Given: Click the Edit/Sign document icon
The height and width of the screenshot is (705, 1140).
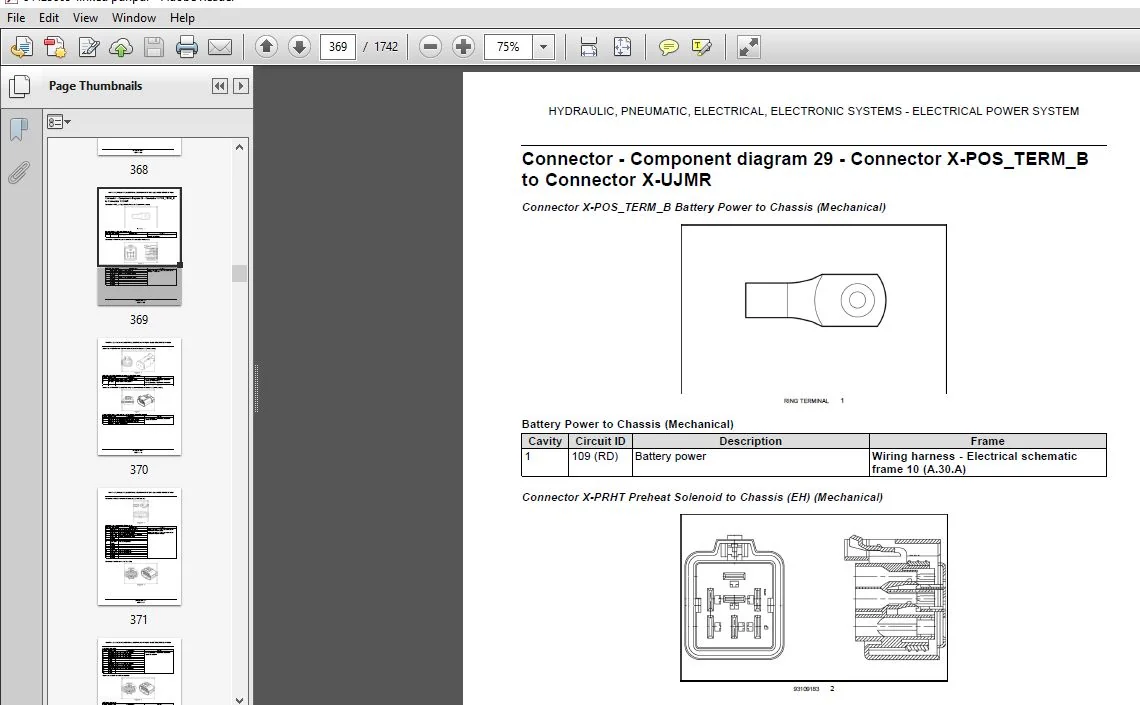Looking at the screenshot, I should tap(89, 47).
